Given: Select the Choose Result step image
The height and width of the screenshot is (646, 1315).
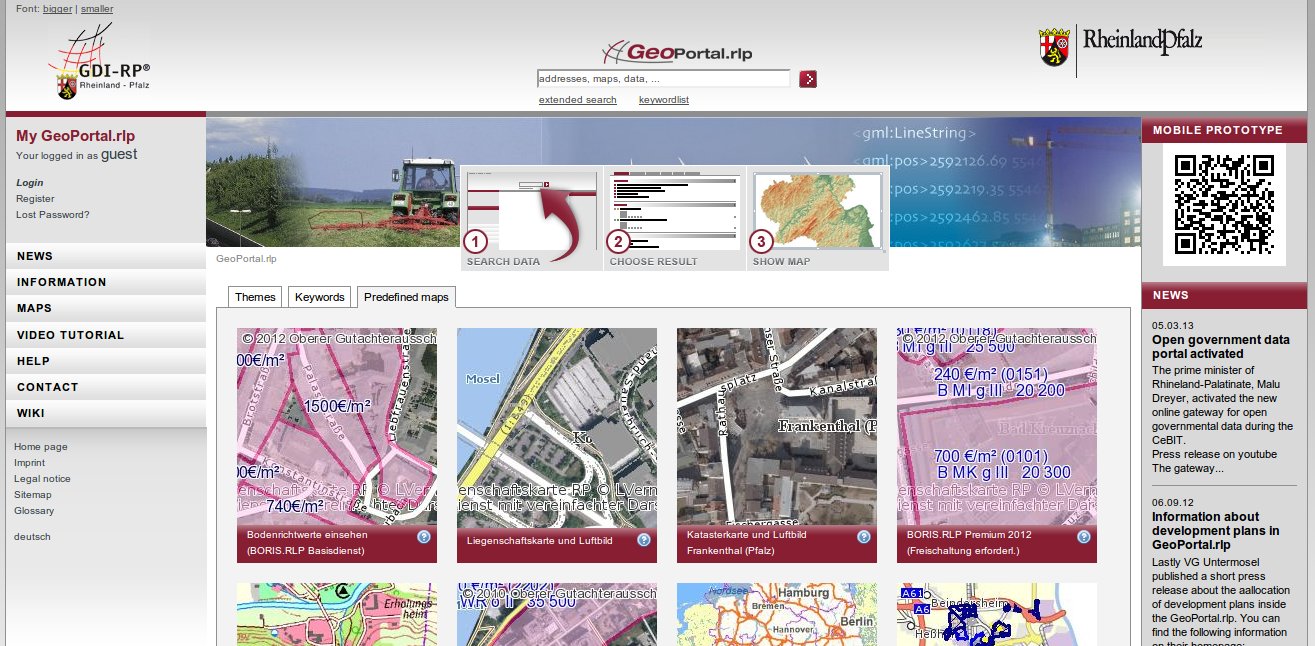Looking at the screenshot, I should (x=675, y=218).
